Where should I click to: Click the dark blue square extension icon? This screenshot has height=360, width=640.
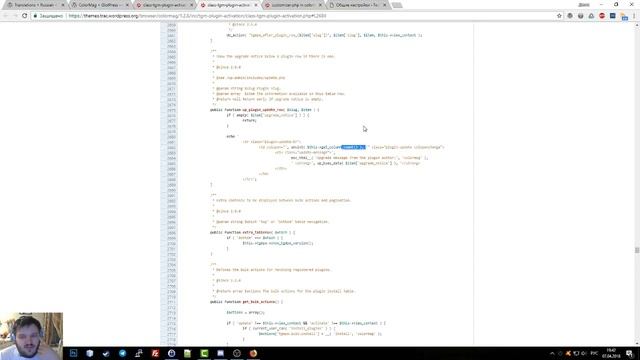point(613,16)
